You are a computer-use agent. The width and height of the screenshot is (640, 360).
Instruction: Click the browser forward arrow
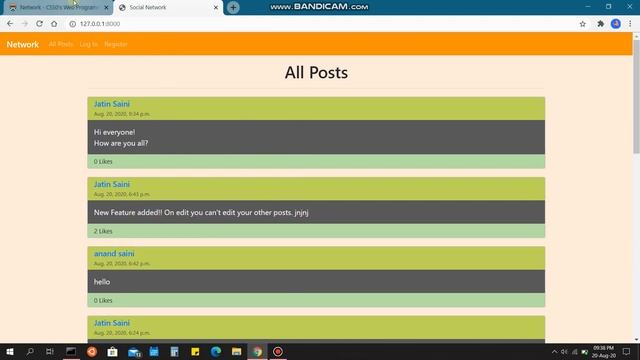coord(24,24)
